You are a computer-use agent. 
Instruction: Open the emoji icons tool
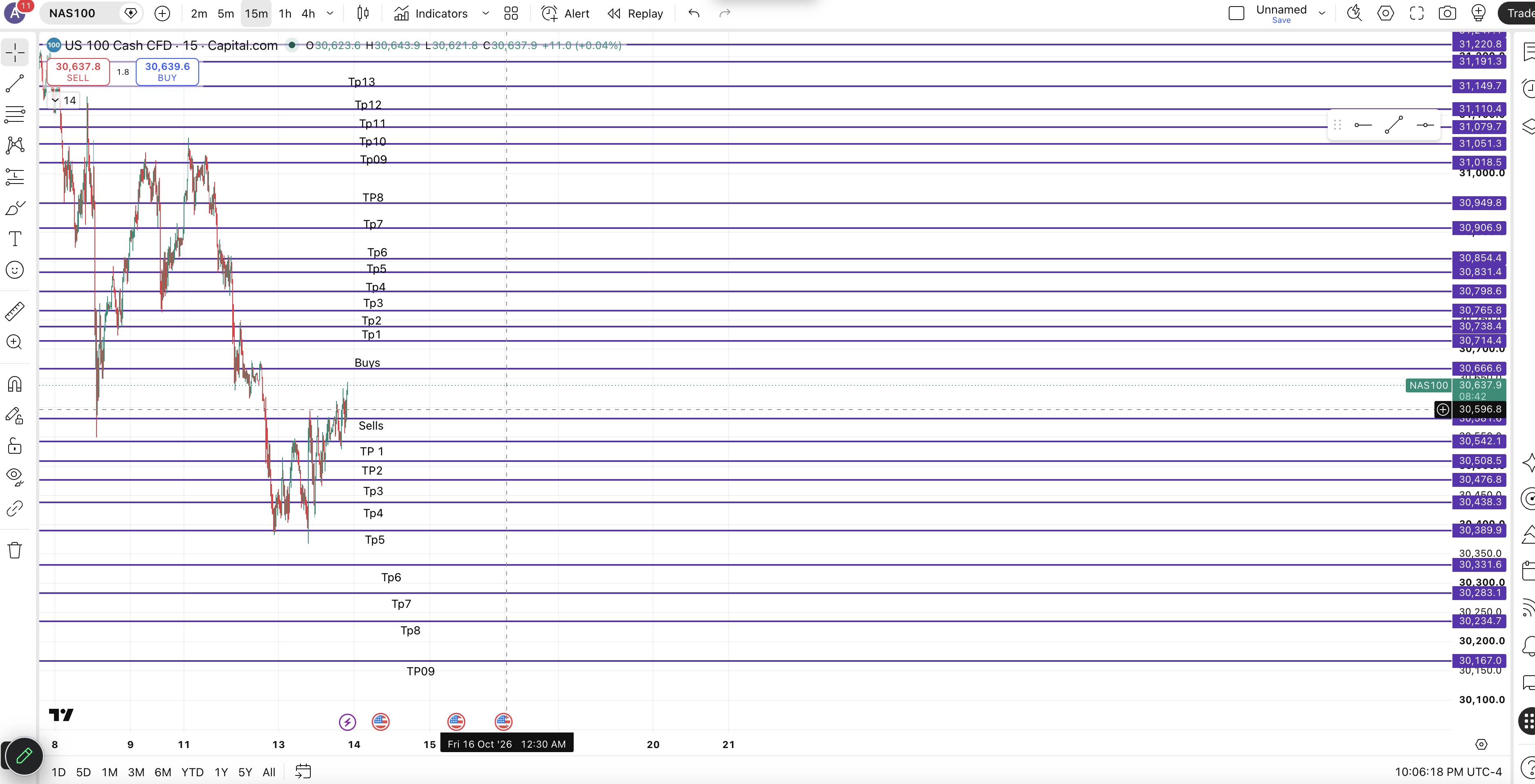point(15,270)
